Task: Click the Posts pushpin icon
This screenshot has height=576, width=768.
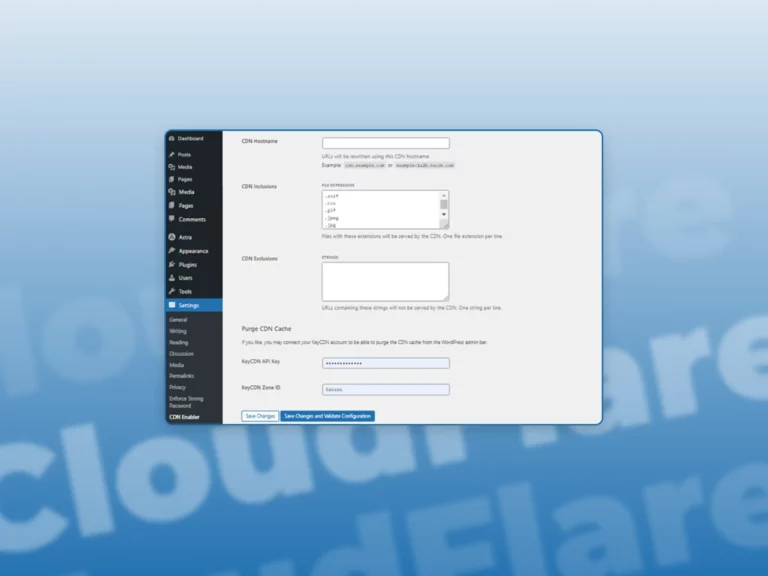Action: click(171, 155)
